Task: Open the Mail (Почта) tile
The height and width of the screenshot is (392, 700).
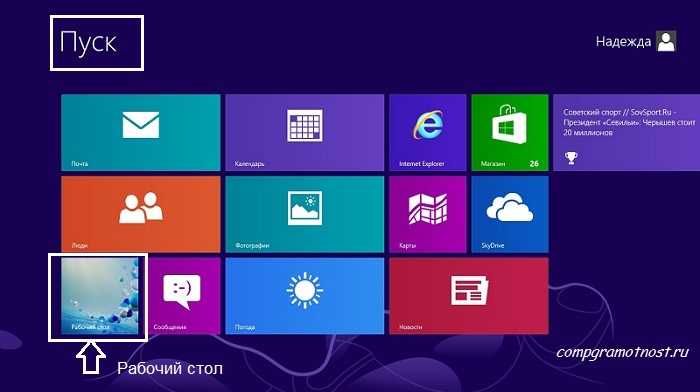Action: (141, 132)
